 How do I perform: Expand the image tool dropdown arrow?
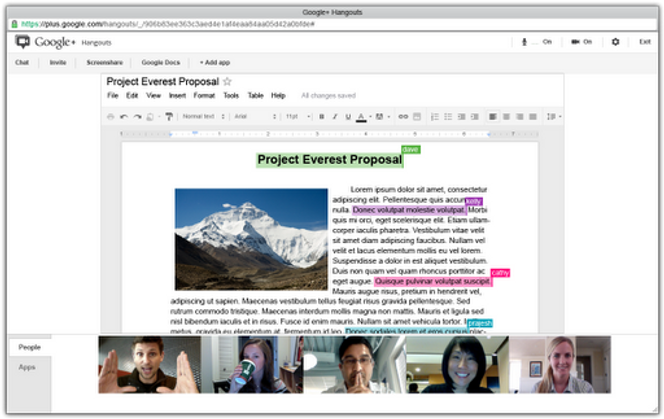point(388,117)
